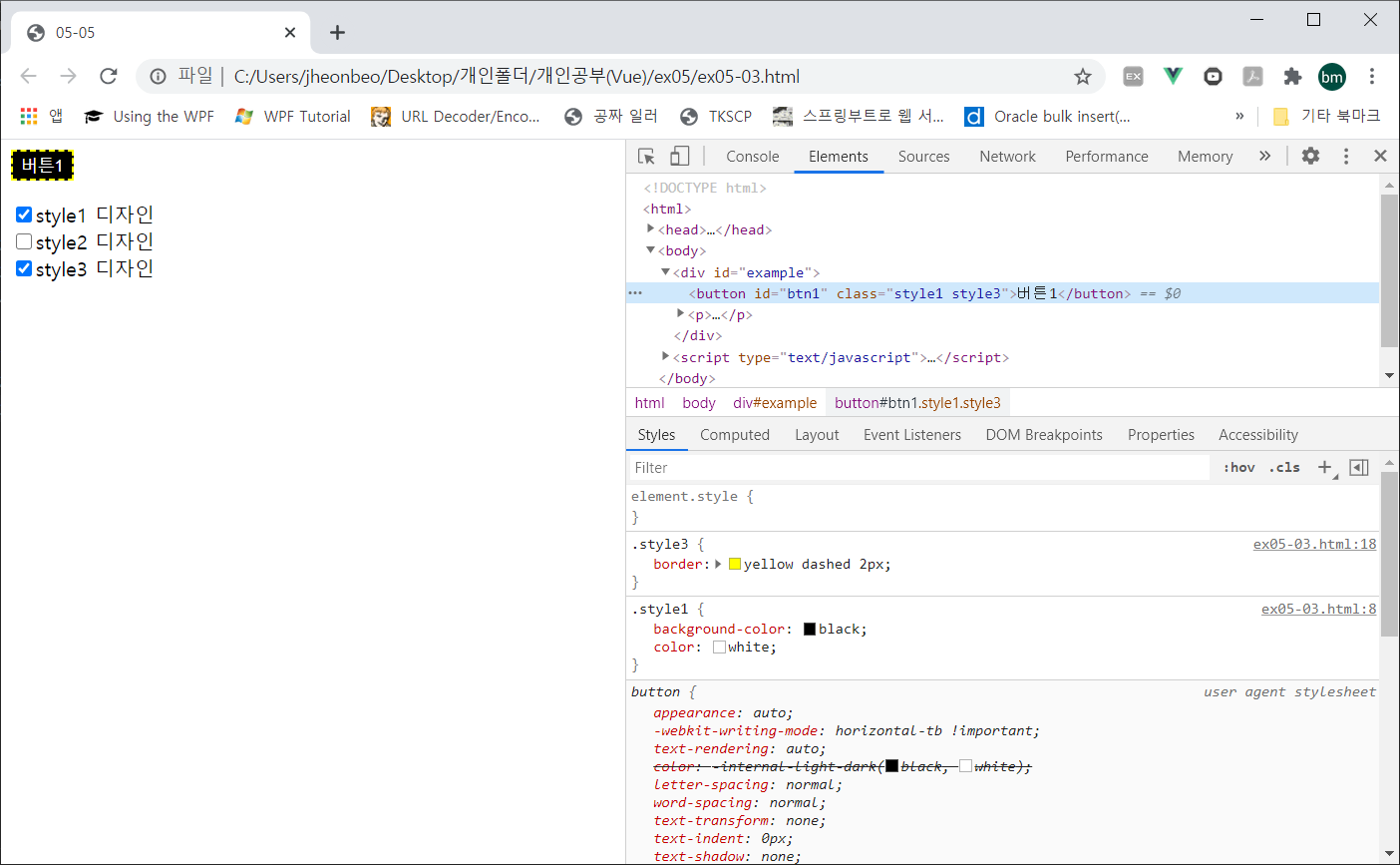Open Chrome three-dot menu
Screen dimensions: 1400x865
point(1372,76)
